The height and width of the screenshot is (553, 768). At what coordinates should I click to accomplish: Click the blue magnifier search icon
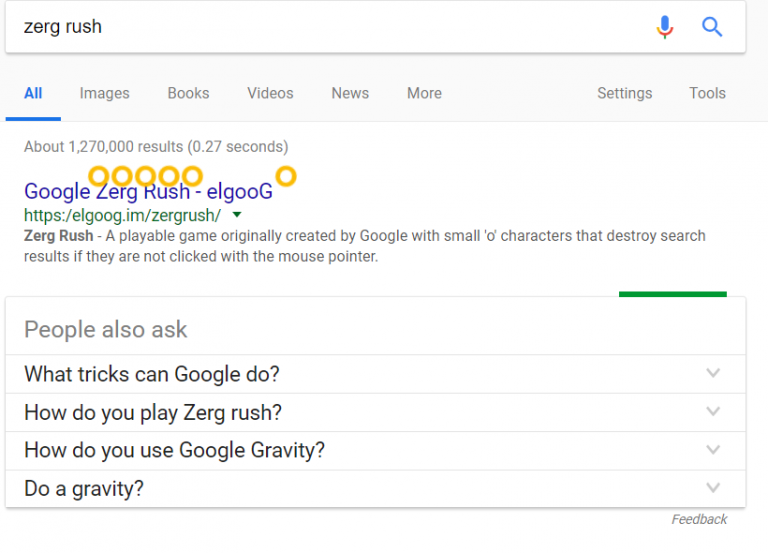click(x=712, y=27)
